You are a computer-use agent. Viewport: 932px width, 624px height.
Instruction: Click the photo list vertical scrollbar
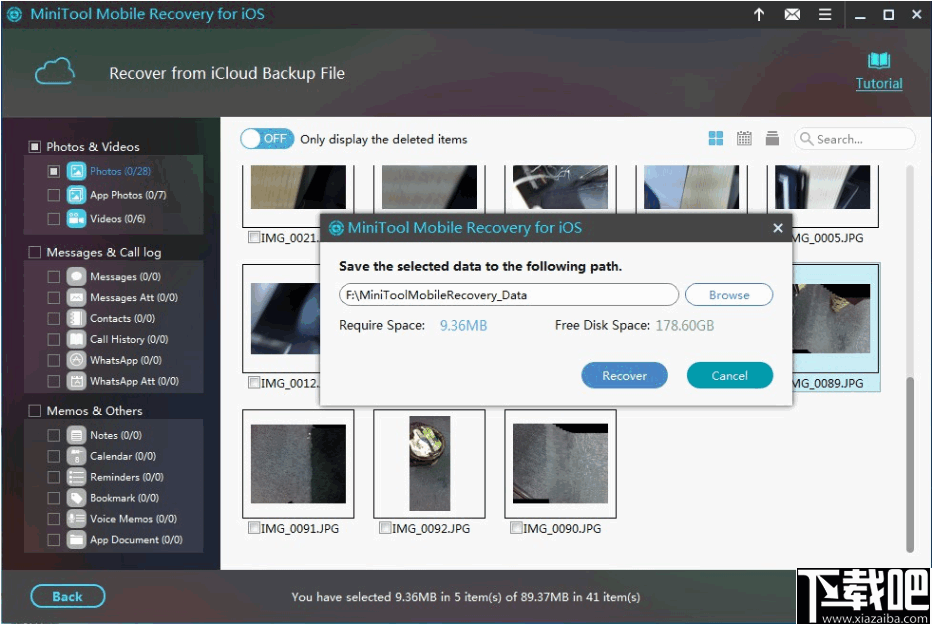[909, 464]
